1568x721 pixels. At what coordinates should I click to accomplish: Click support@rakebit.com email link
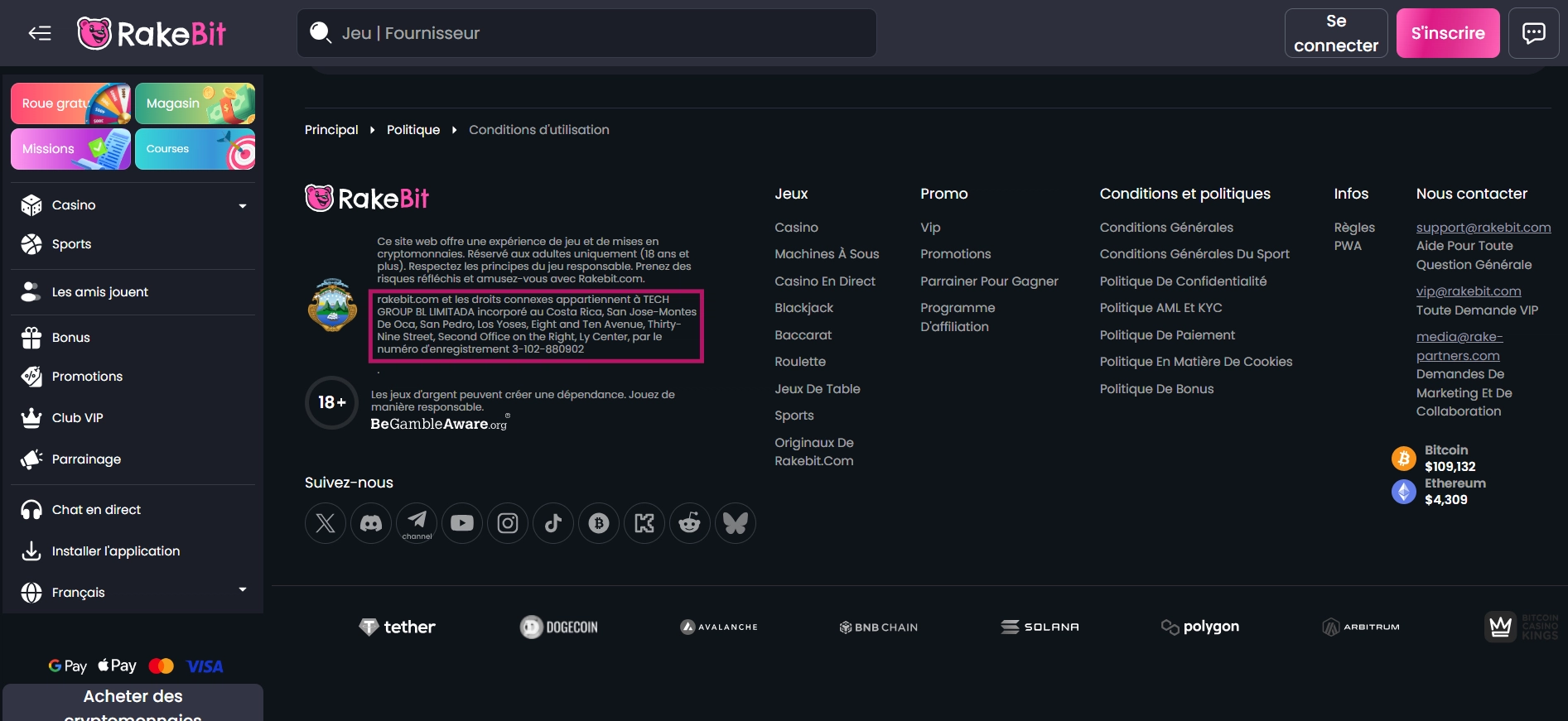click(1484, 228)
